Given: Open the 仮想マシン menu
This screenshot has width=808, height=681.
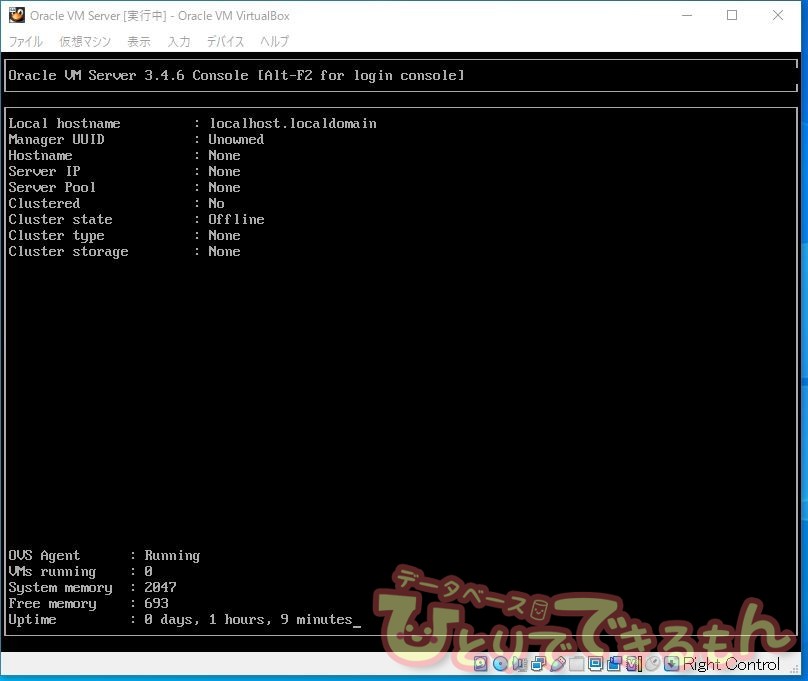Looking at the screenshot, I should coord(85,41).
